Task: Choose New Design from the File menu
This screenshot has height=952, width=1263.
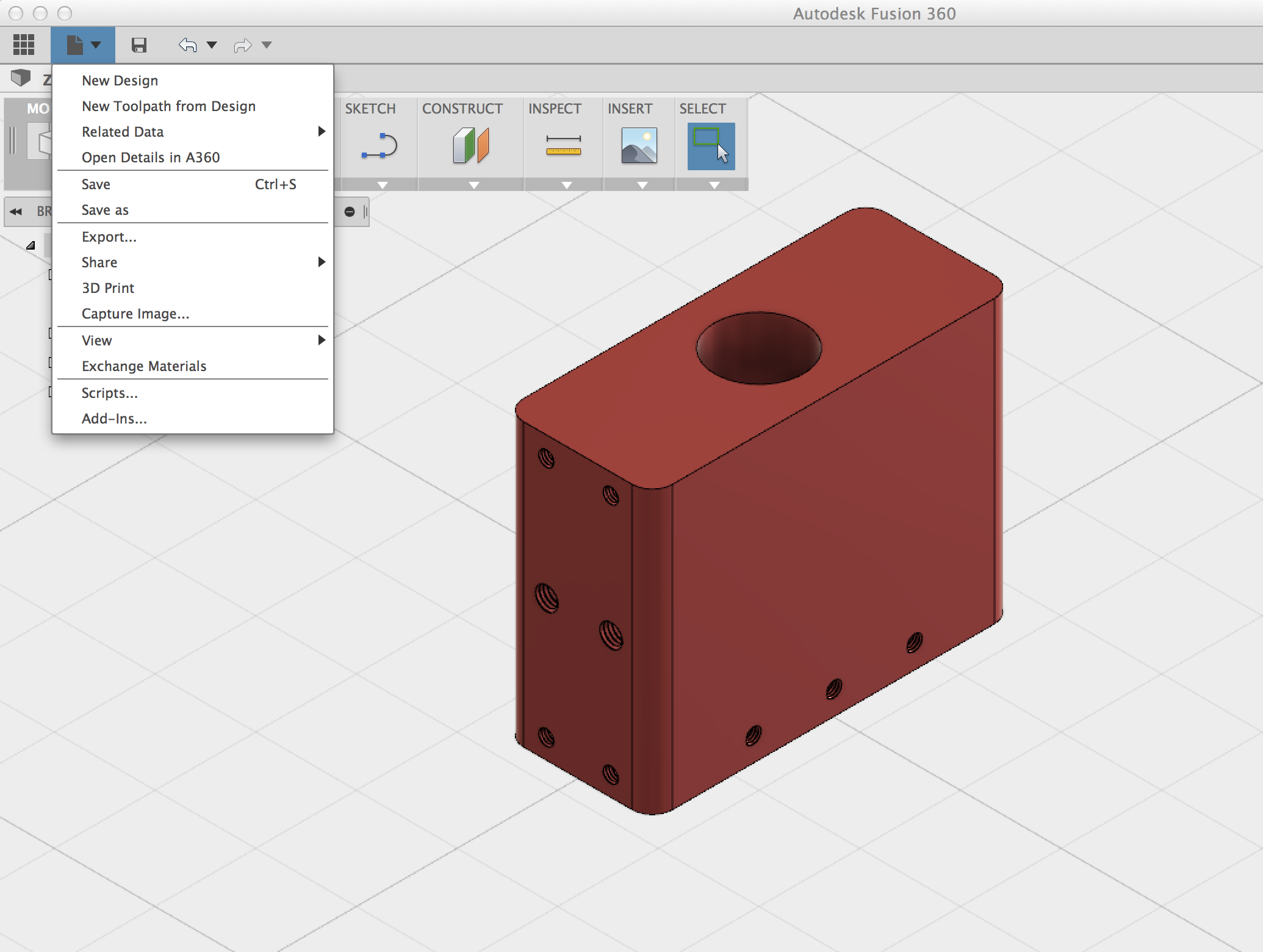Action: click(120, 79)
